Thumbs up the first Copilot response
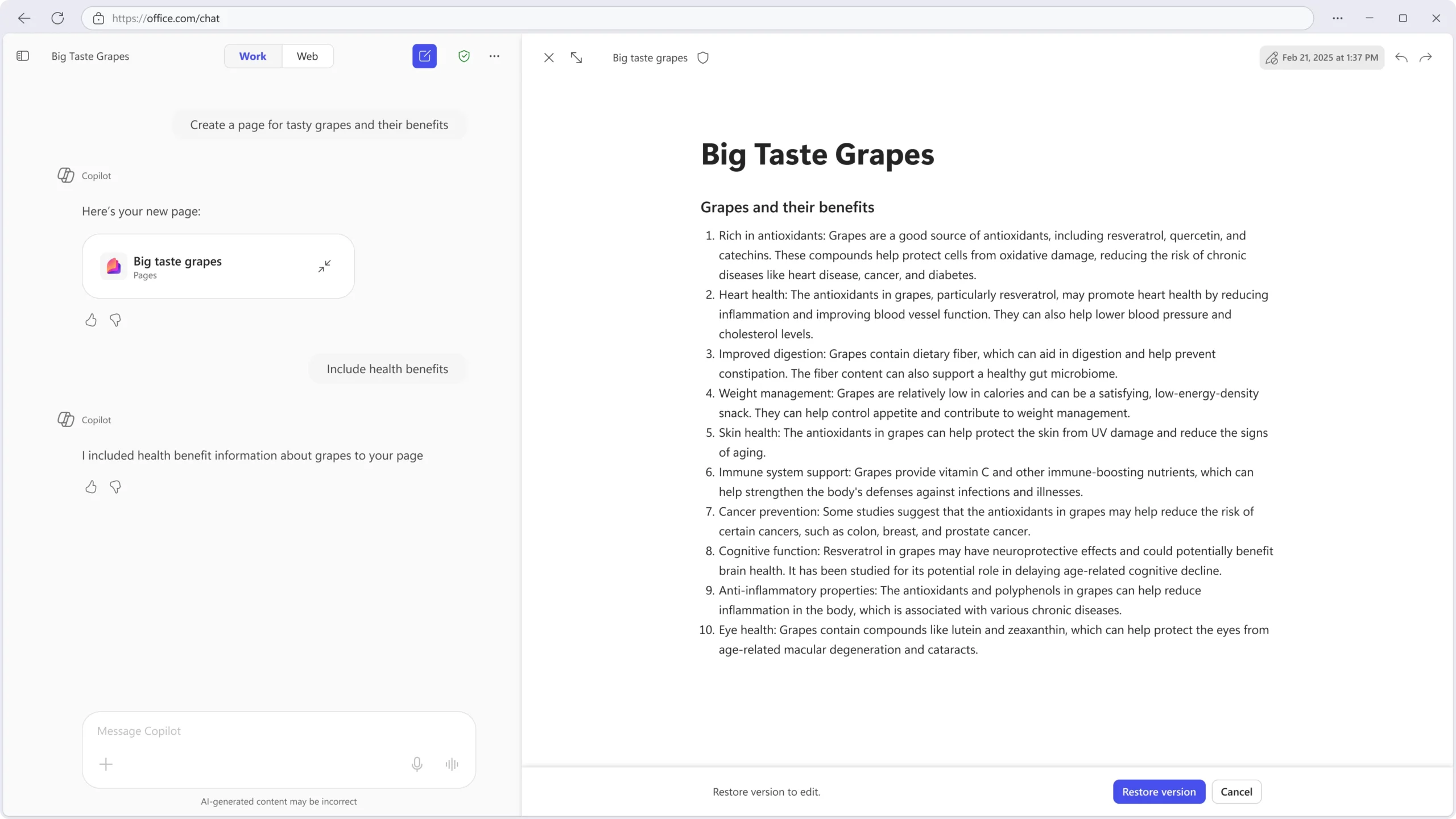This screenshot has width=1456, height=819. (91, 320)
